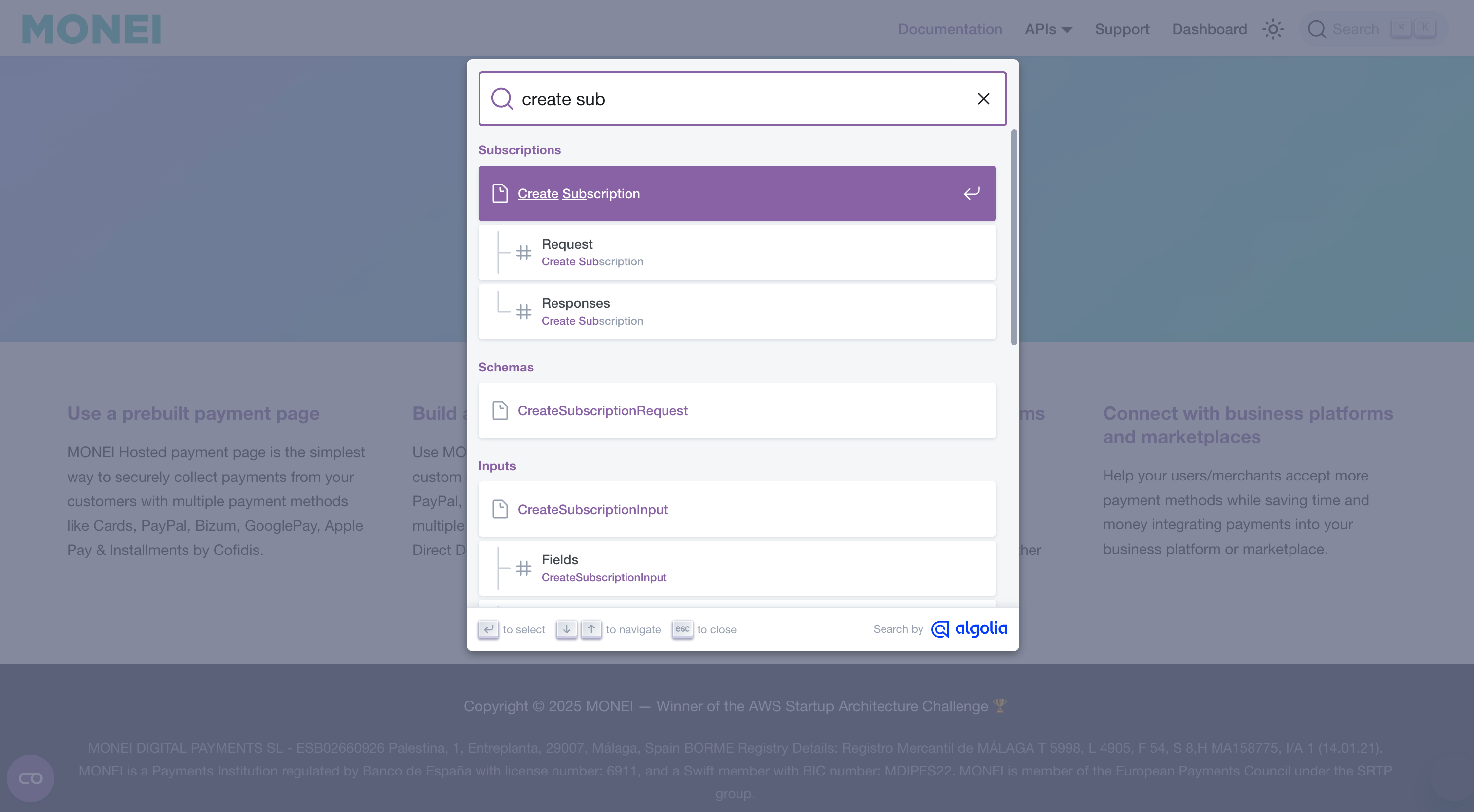Expand the APIs dropdown menu

coord(1048,29)
